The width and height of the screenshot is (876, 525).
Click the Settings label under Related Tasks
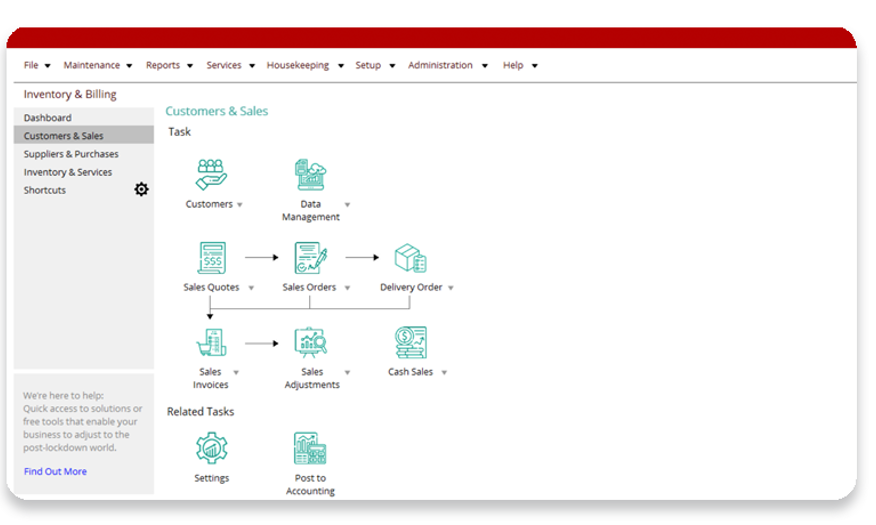pyautogui.click(x=212, y=478)
